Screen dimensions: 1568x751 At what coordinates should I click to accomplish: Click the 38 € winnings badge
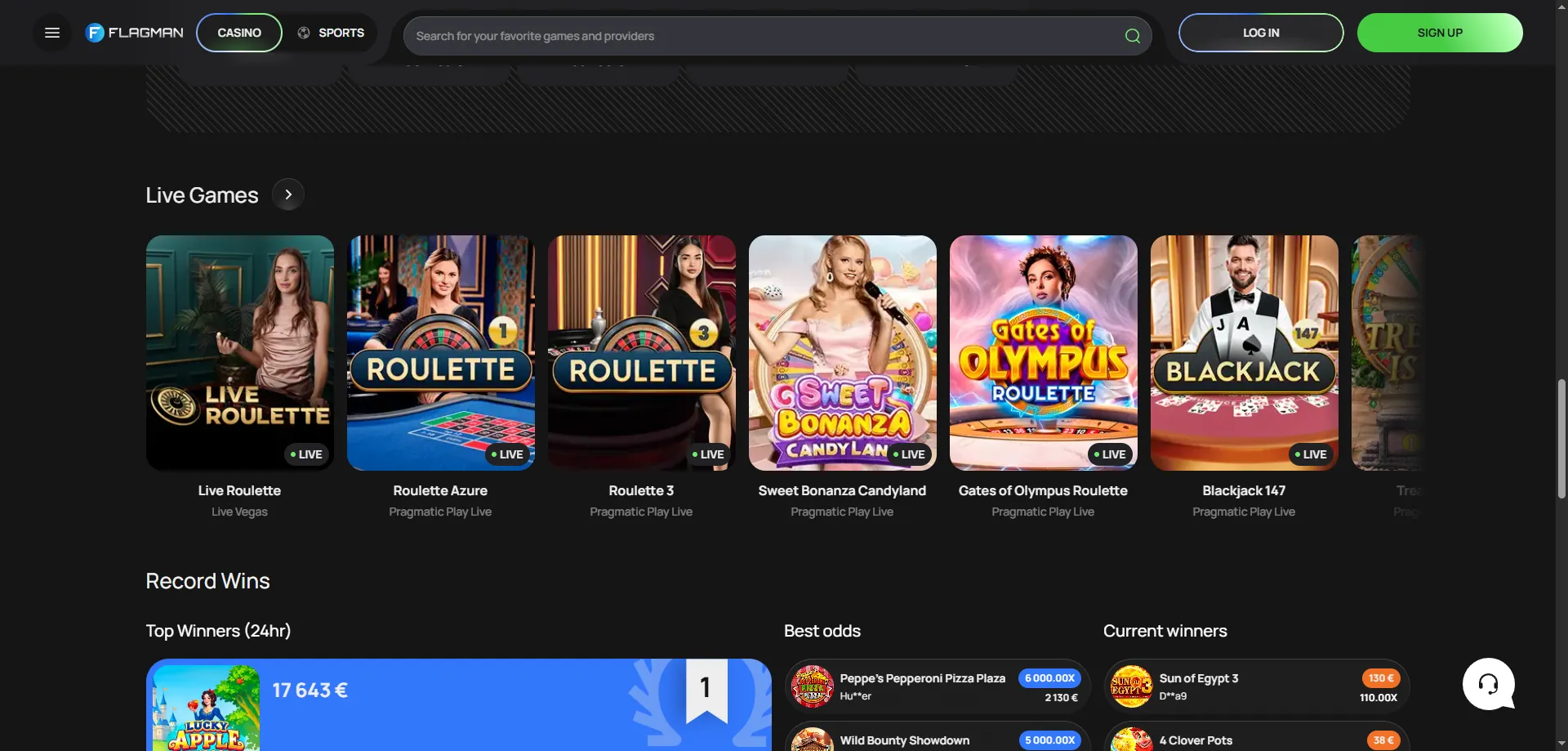1383,740
